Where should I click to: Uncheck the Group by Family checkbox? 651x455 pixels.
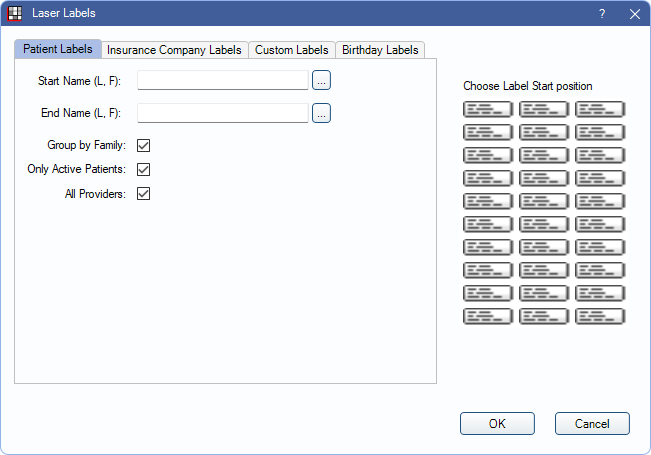click(x=144, y=146)
